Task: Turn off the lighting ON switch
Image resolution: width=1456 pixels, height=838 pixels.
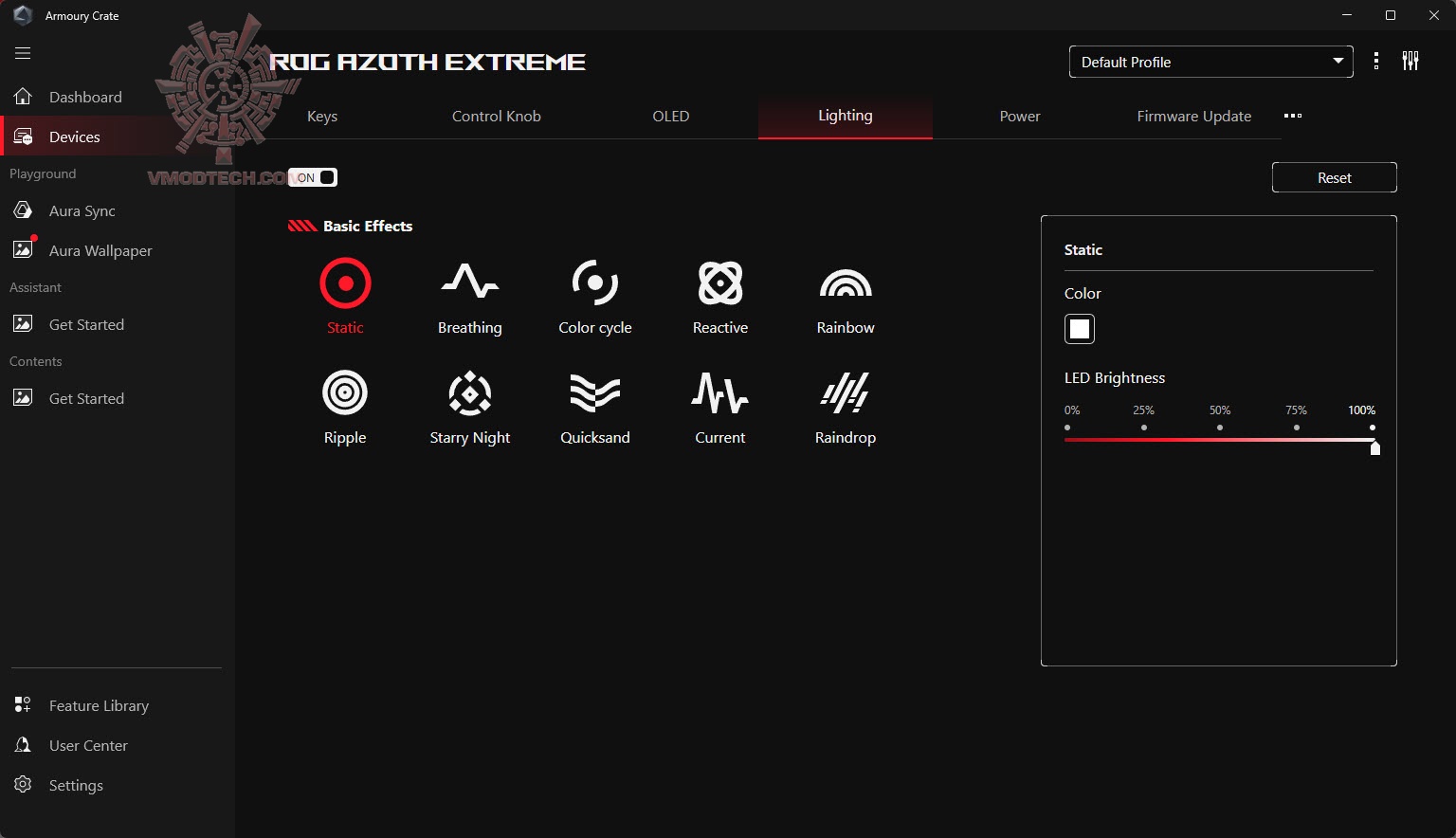Action: click(x=313, y=177)
